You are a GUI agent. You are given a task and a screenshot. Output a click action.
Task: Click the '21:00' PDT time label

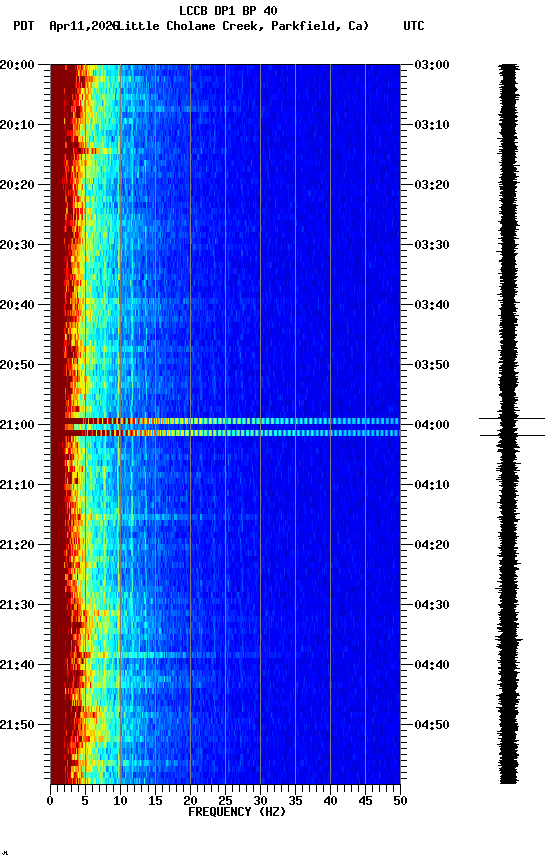click(17, 425)
